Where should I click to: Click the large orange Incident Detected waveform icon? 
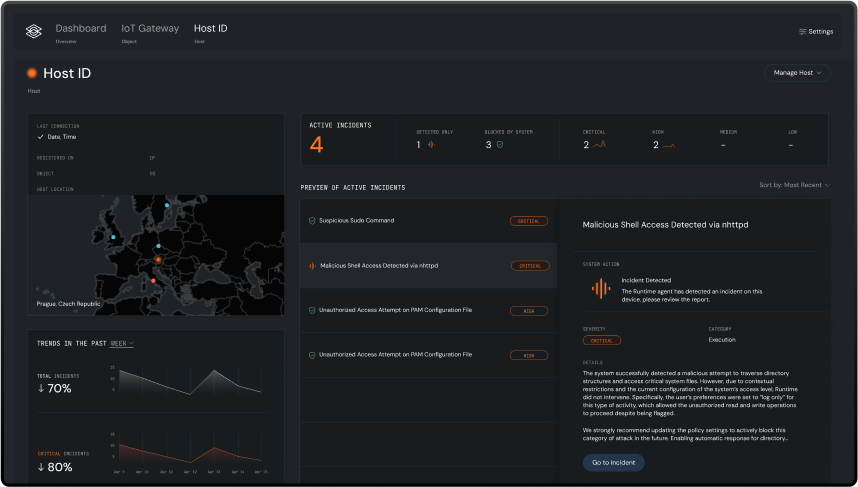601,288
